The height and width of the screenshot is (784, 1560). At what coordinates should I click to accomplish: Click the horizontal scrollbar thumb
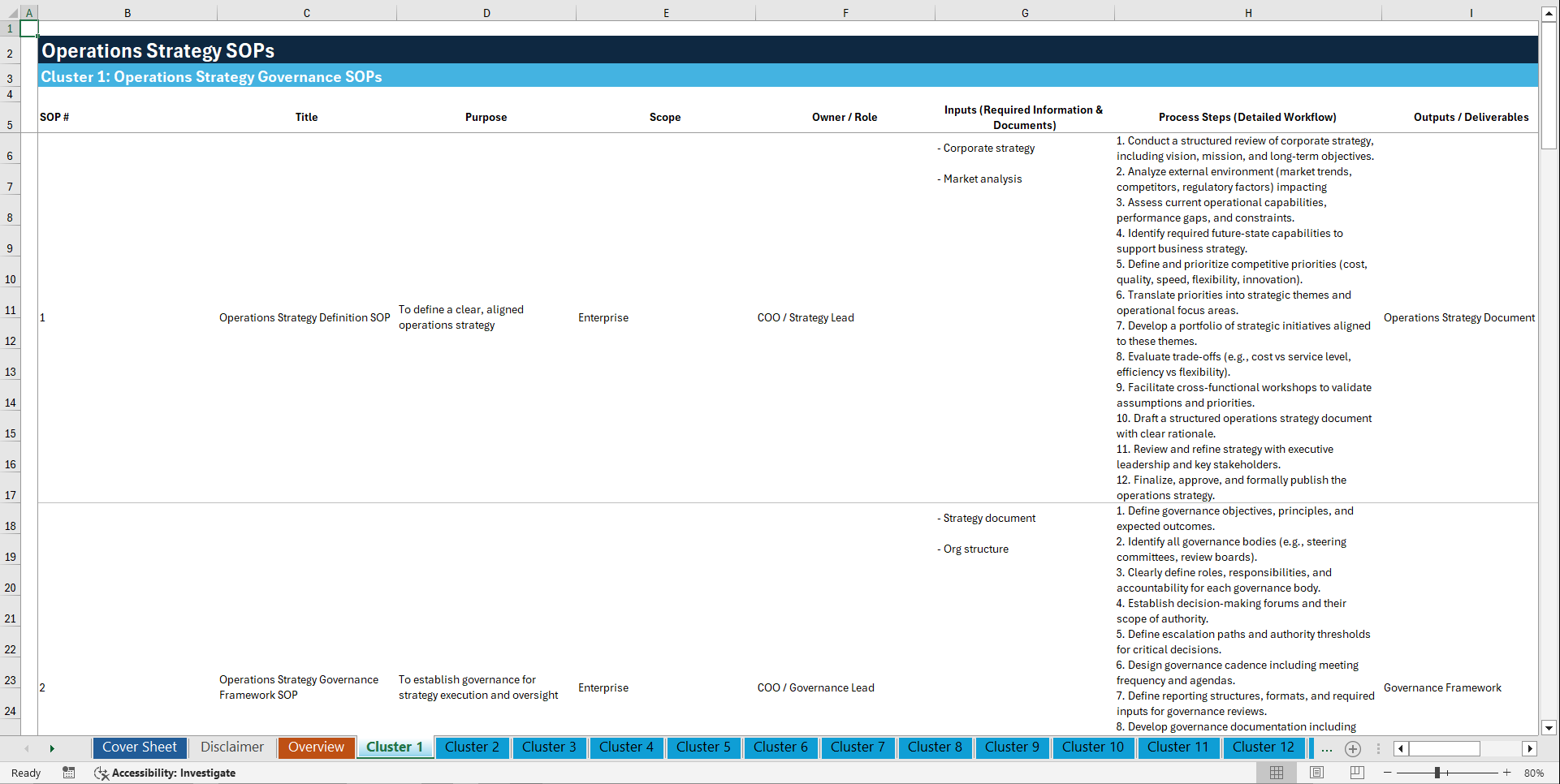coord(1445,748)
